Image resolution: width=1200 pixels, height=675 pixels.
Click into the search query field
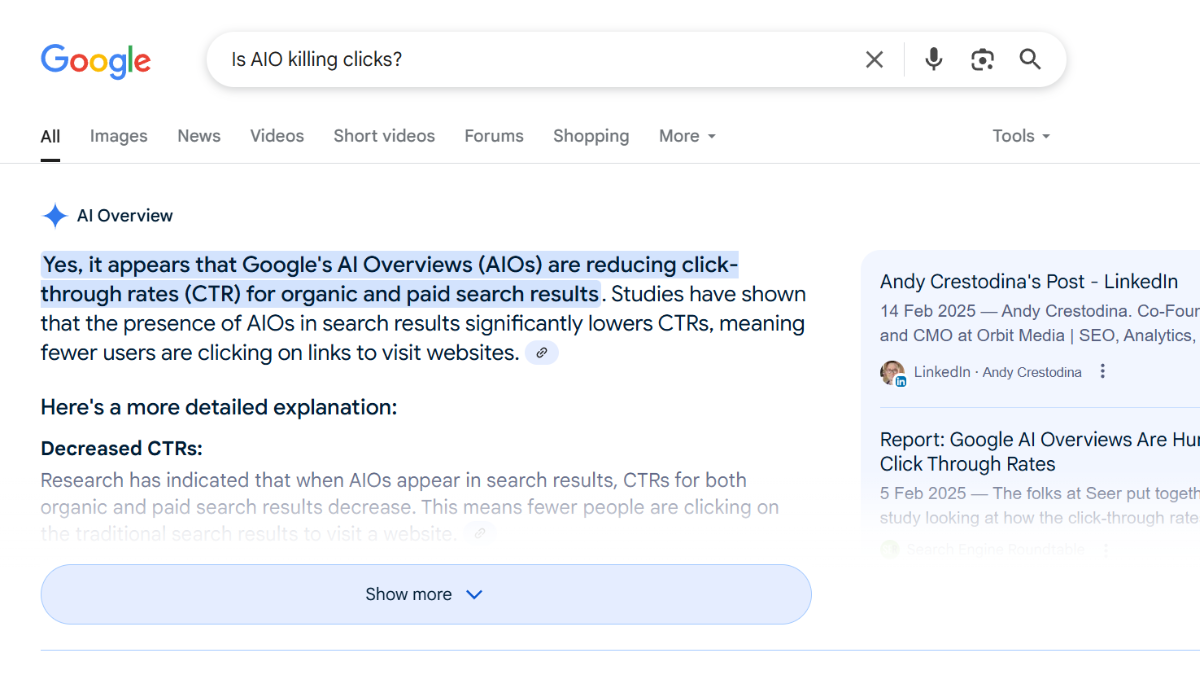click(530, 60)
